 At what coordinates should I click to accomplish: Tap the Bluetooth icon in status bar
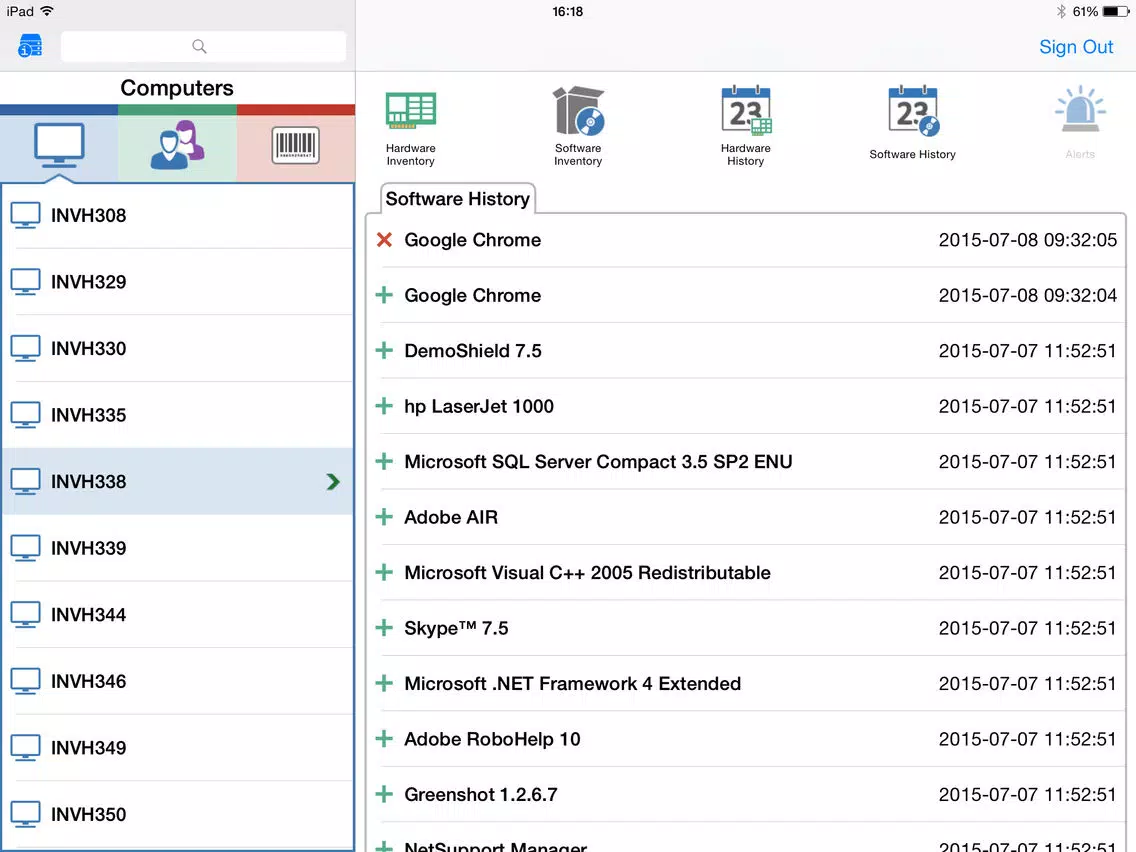1061,12
